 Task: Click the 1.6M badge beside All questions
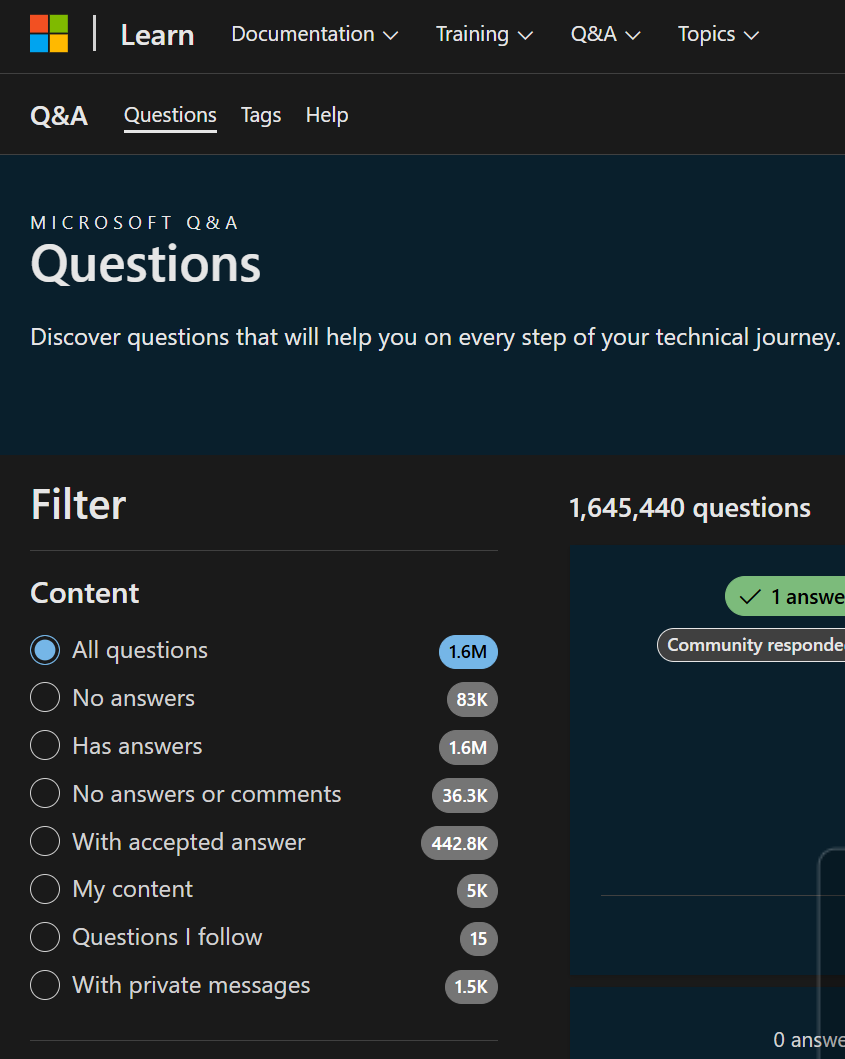click(x=468, y=652)
